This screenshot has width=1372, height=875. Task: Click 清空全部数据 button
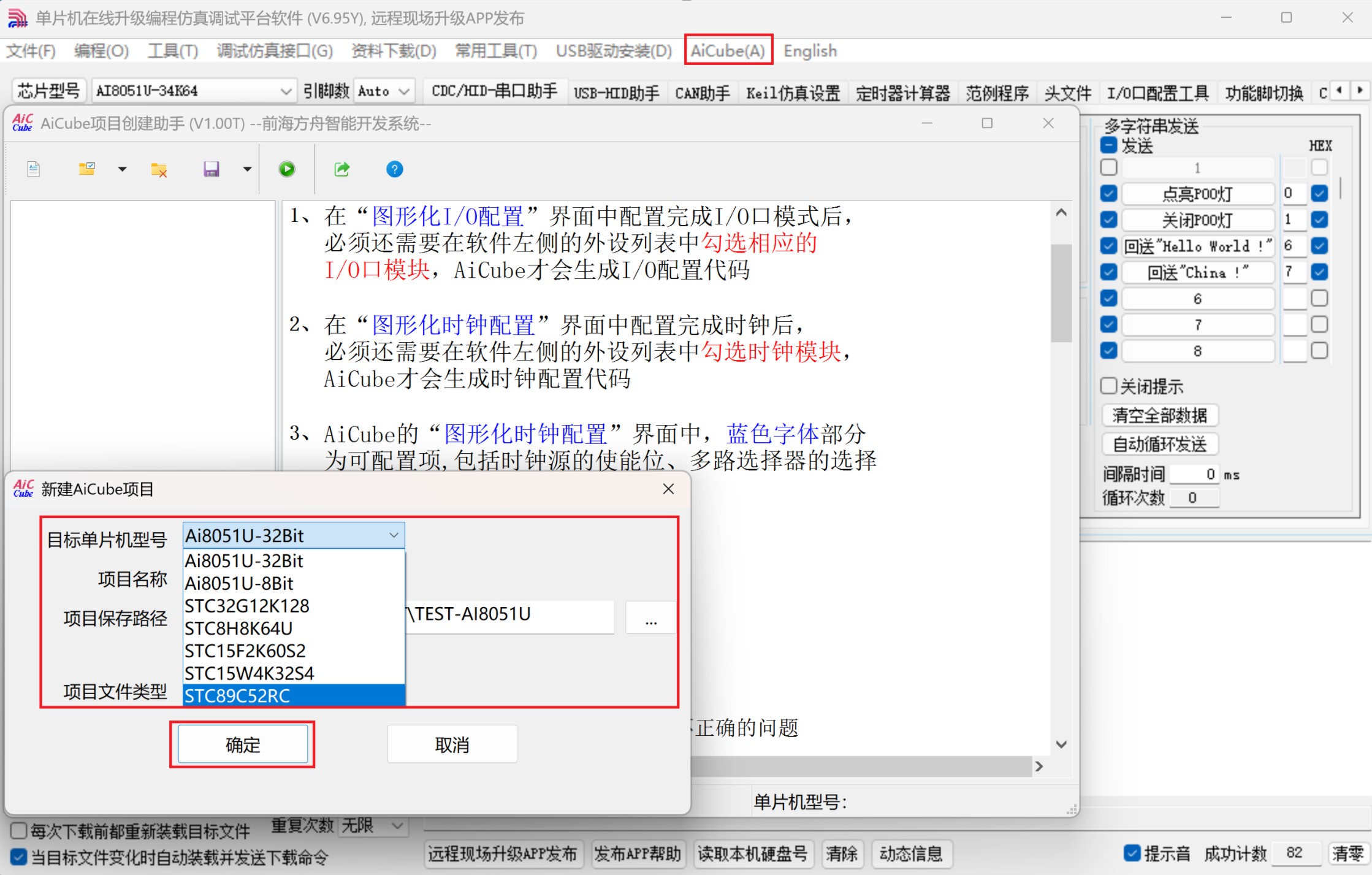(x=1160, y=415)
